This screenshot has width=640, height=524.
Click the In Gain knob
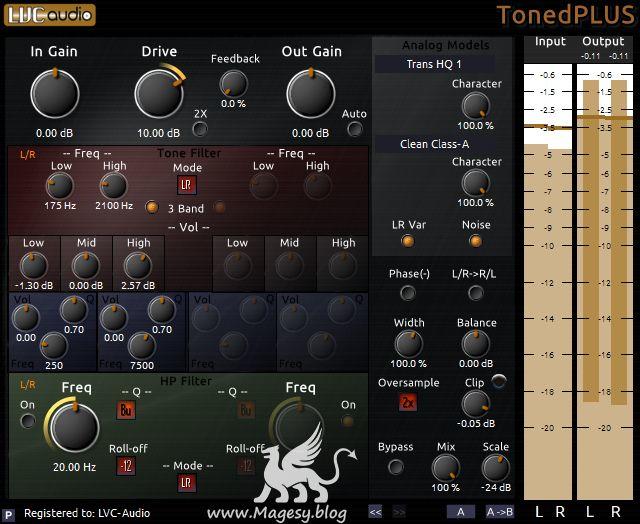[x=55, y=94]
